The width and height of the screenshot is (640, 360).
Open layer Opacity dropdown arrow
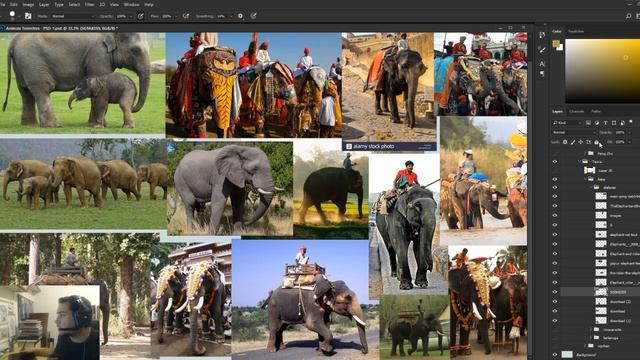click(x=629, y=132)
